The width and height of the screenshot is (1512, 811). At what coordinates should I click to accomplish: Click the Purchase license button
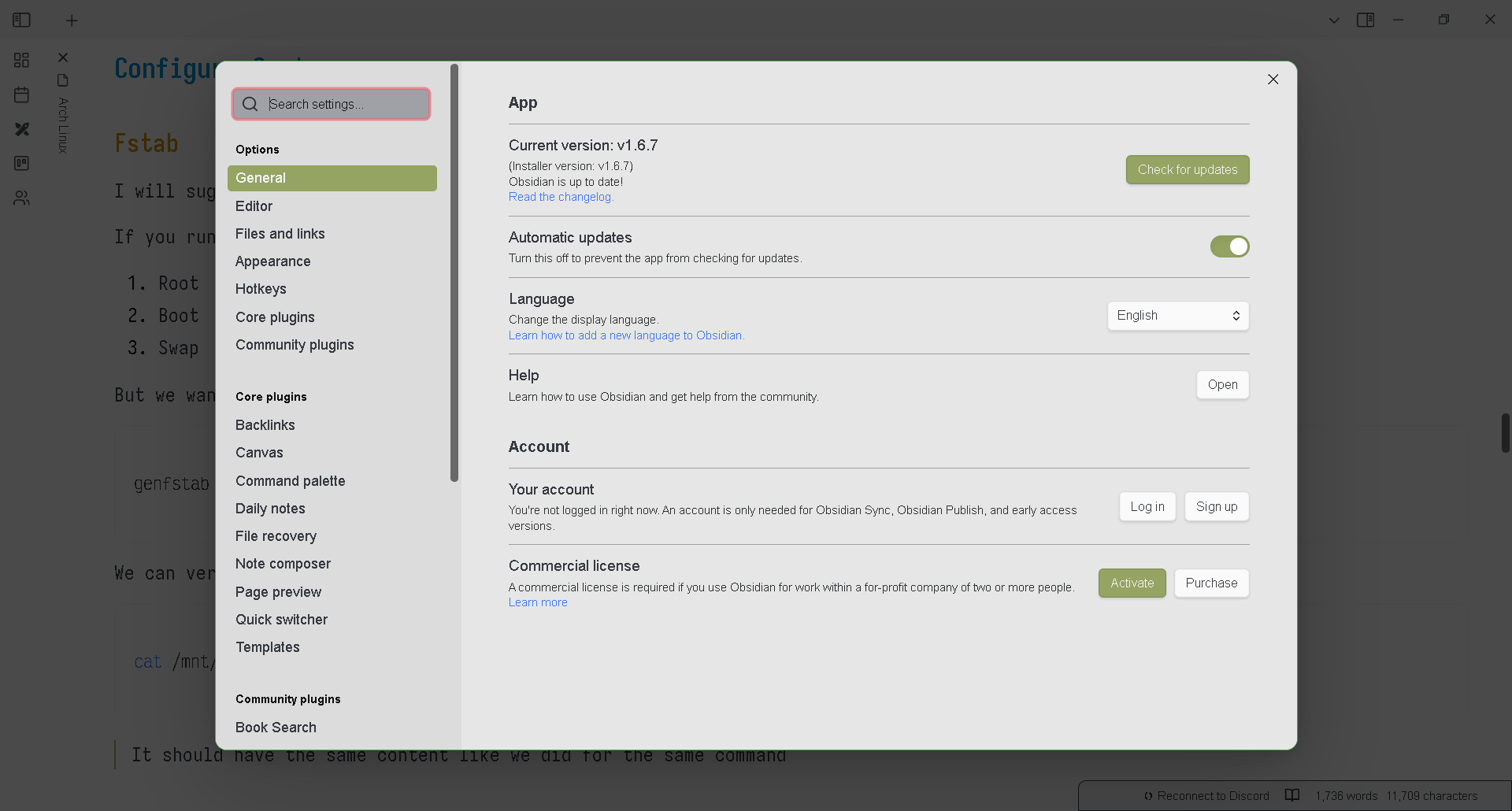[x=1211, y=583]
